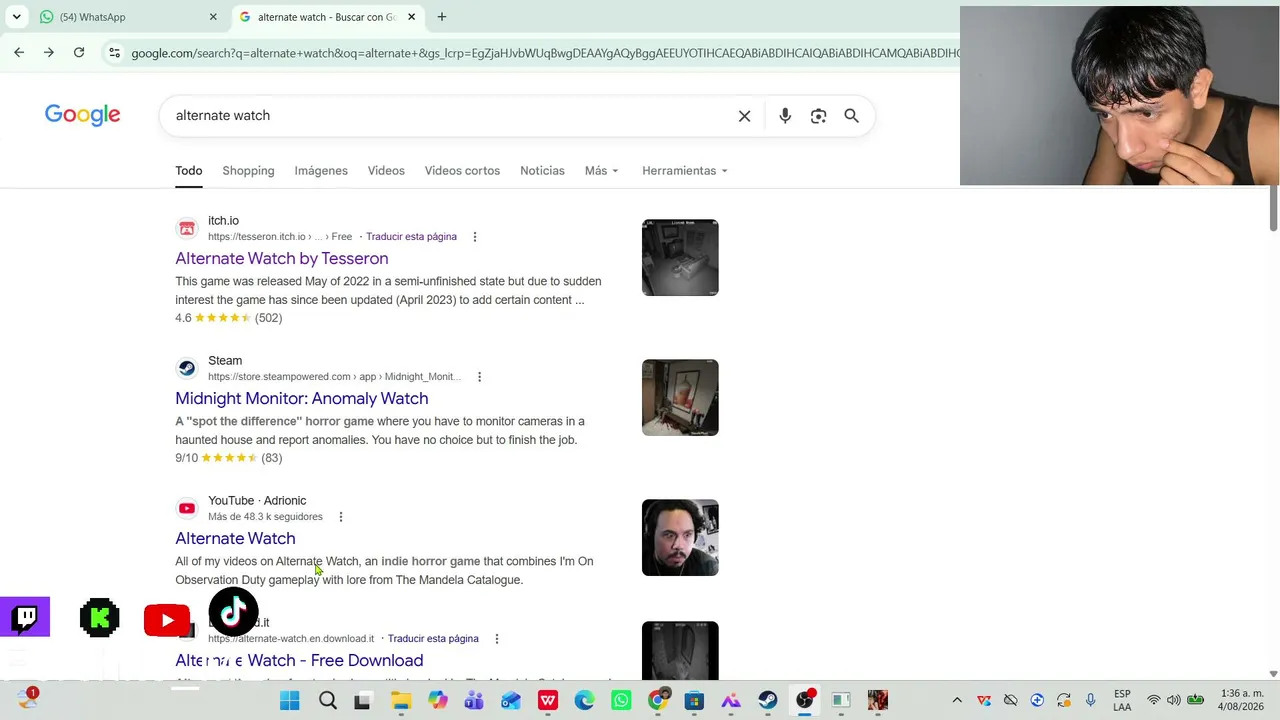Switch to the Imágenes search tab
Viewport: 1280px width, 720px height.
321,171
